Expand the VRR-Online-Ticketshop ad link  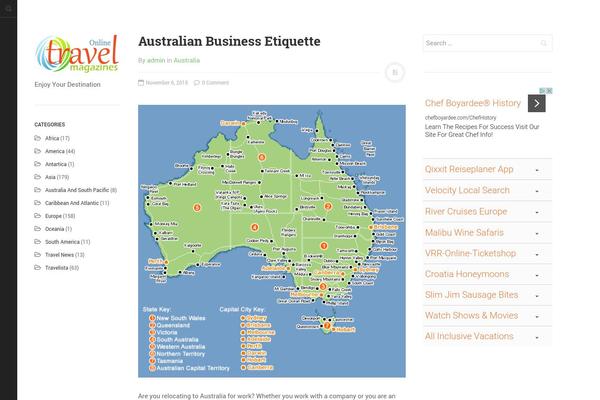pyautogui.click(x=488, y=253)
